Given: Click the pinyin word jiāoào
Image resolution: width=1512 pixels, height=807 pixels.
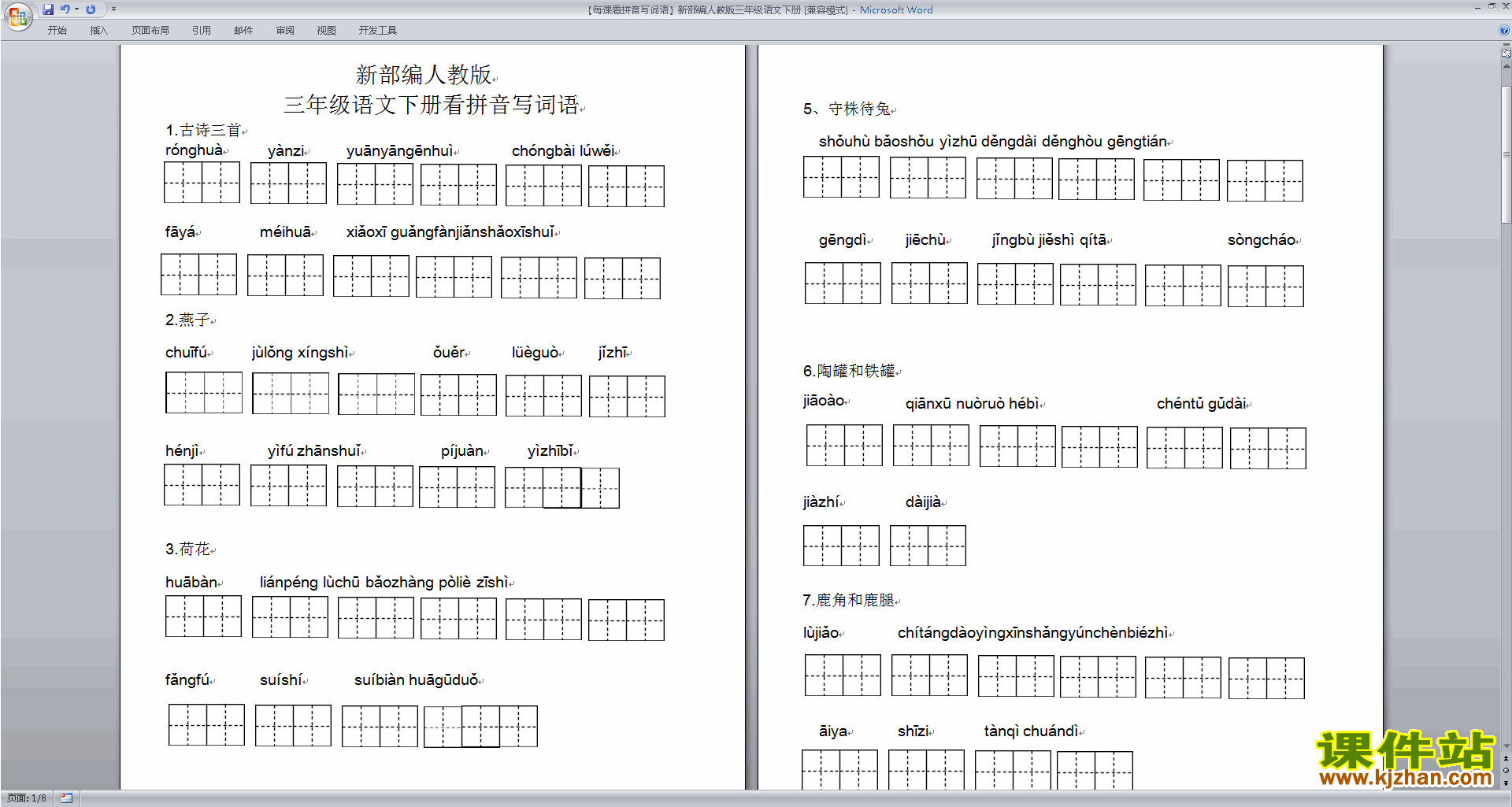Looking at the screenshot, I should point(824,401).
